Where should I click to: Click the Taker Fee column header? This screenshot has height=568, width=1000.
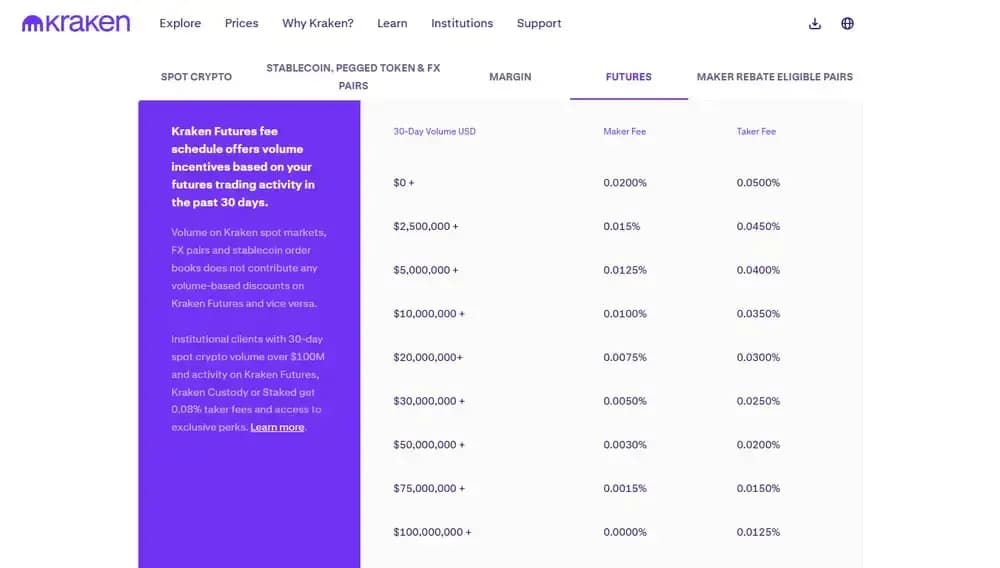[x=756, y=132]
